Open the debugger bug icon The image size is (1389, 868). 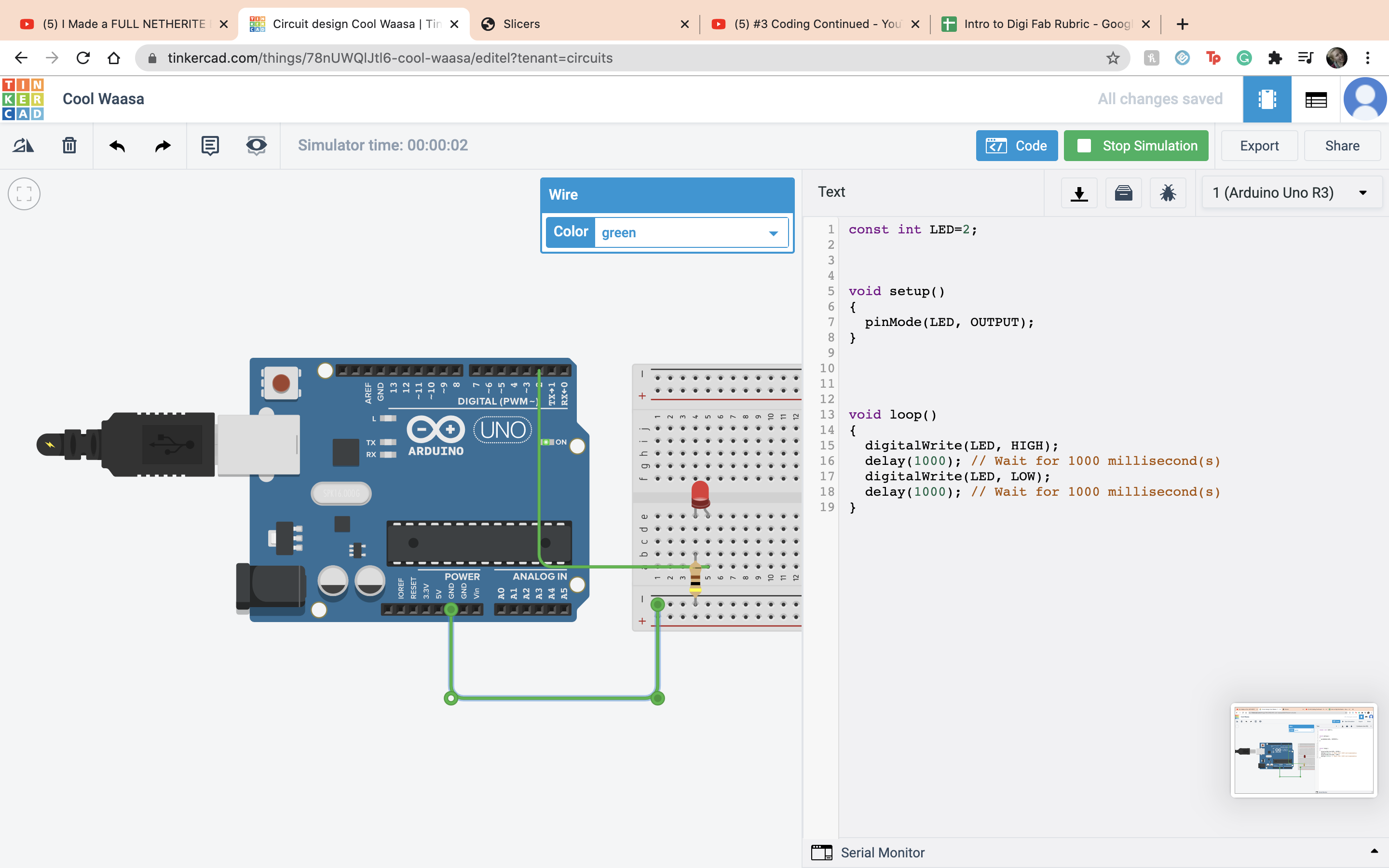(x=1168, y=193)
